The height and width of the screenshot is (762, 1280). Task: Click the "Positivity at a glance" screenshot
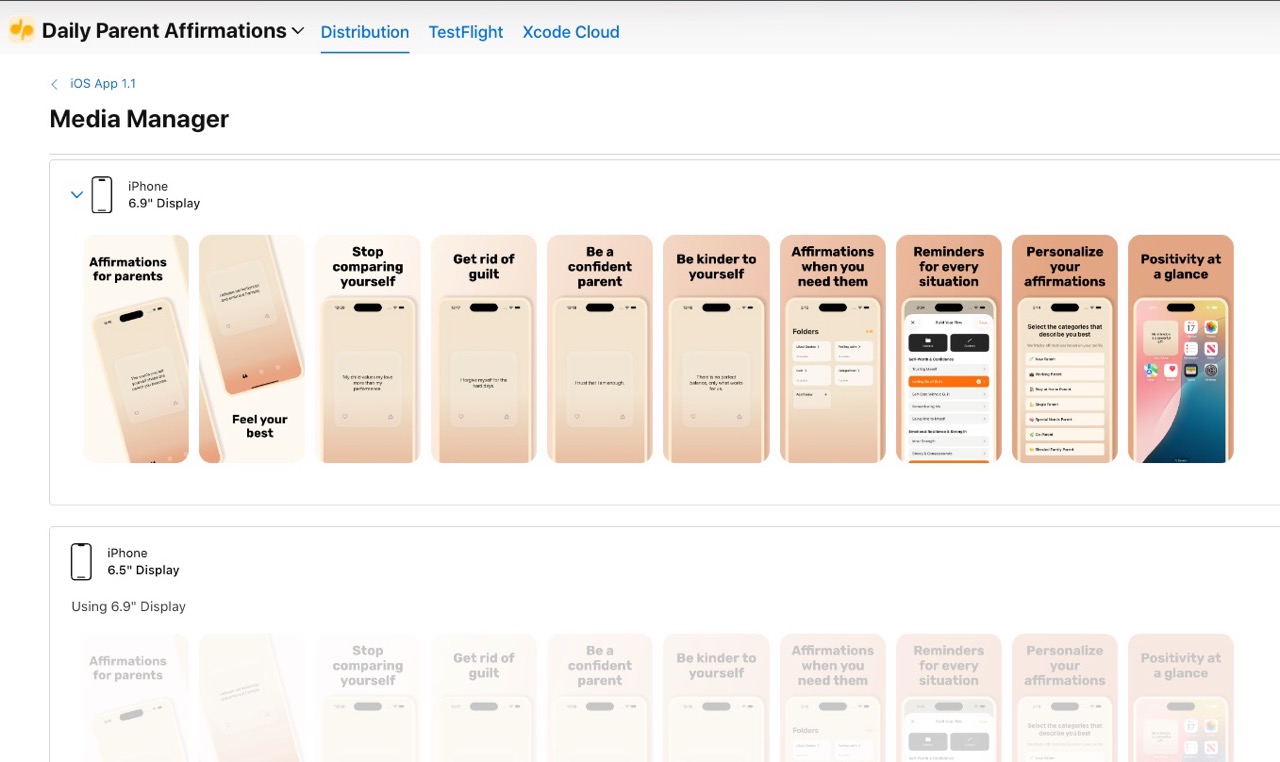1180,349
